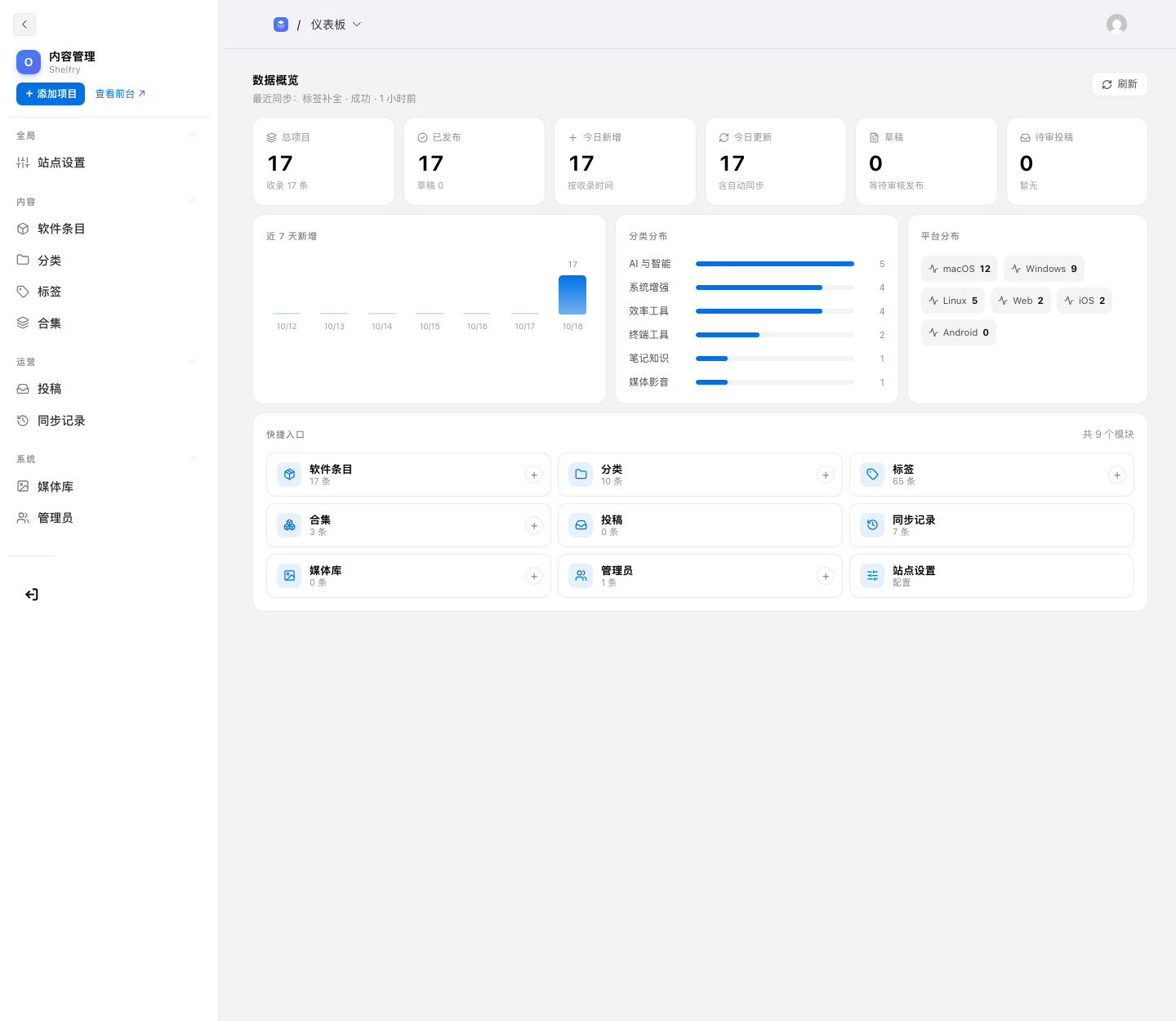
Task: Click the sidebar collapse back arrow
Action: point(24,25)
